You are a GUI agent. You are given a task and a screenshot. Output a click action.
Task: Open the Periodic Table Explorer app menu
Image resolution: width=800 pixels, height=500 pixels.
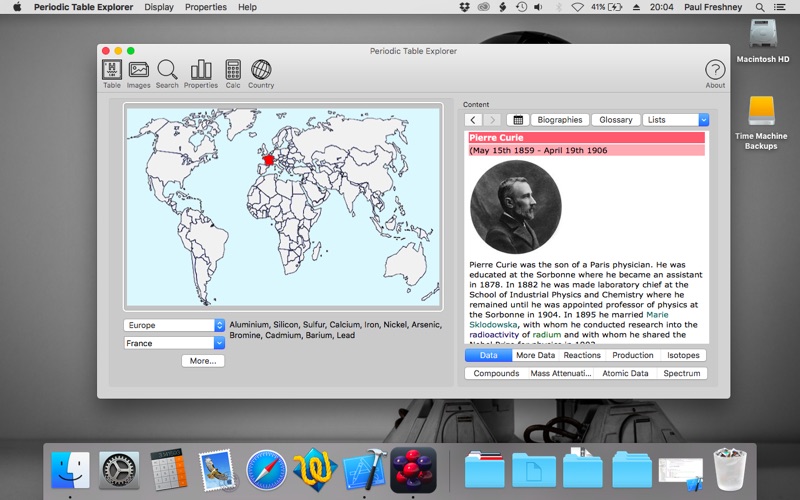[84, 7]
